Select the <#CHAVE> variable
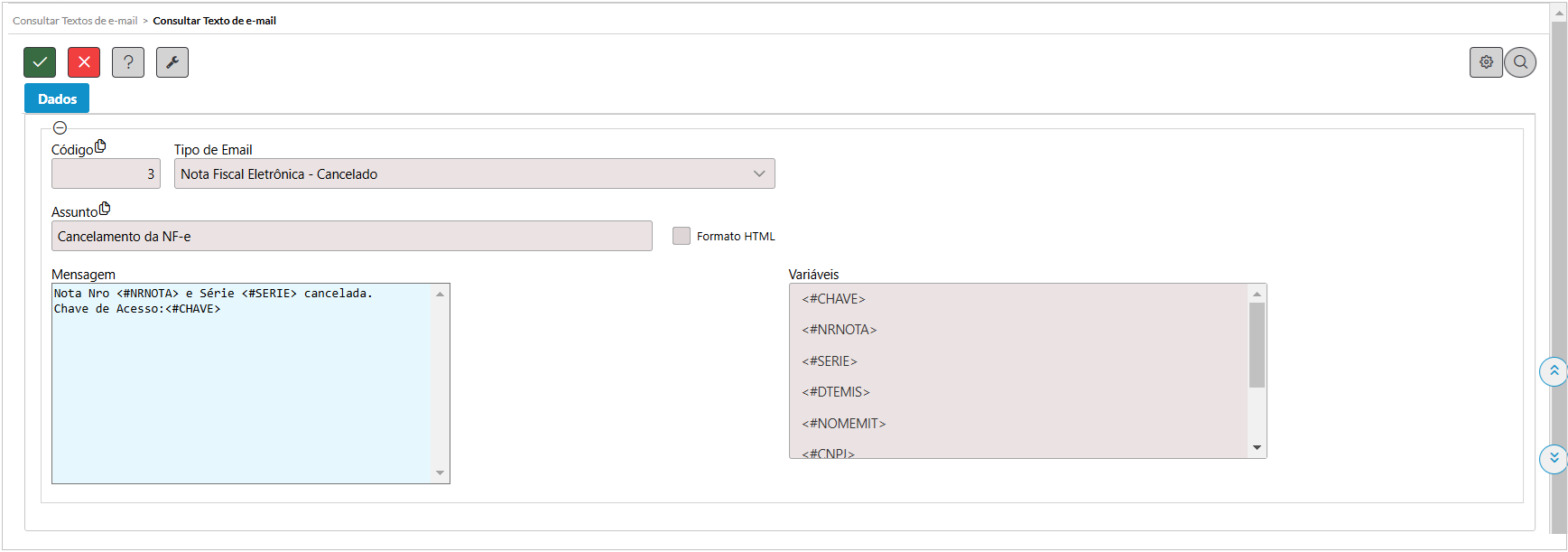The height and width of the screenshot is (552, 1568). coord(833,299)
